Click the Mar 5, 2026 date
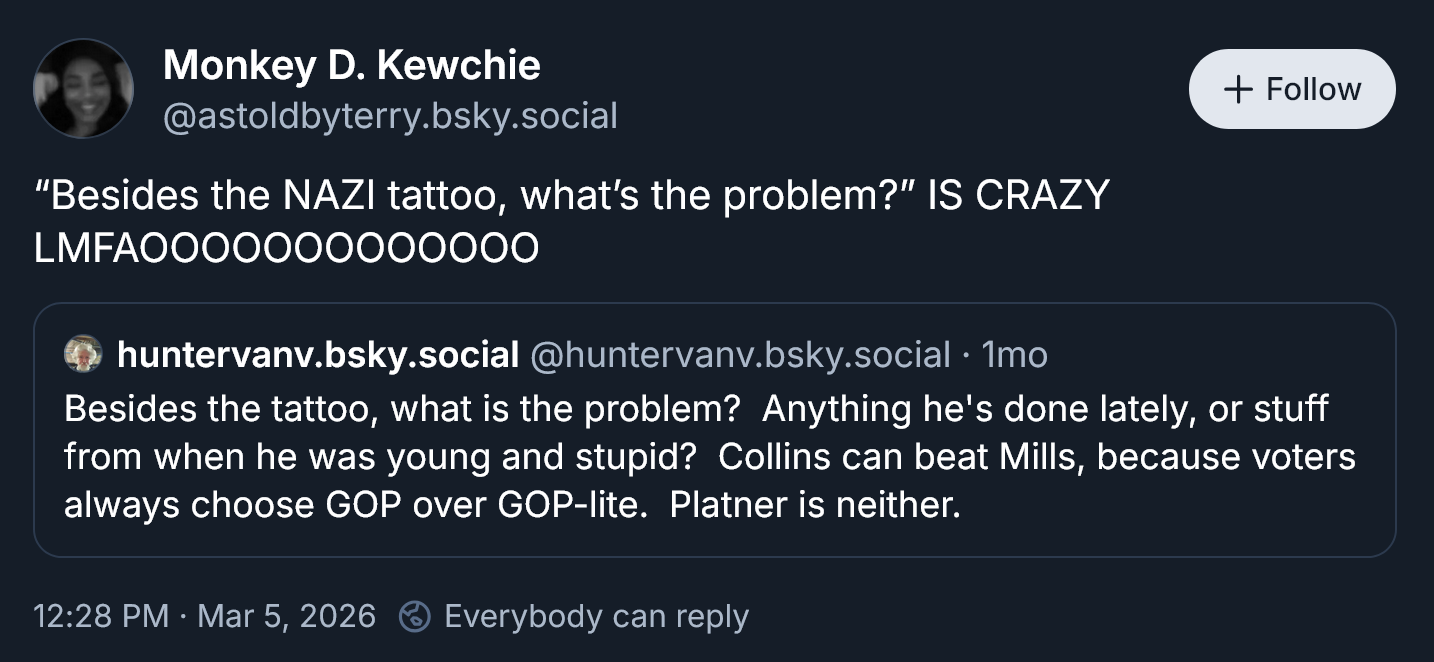 (x=287, y=616)
